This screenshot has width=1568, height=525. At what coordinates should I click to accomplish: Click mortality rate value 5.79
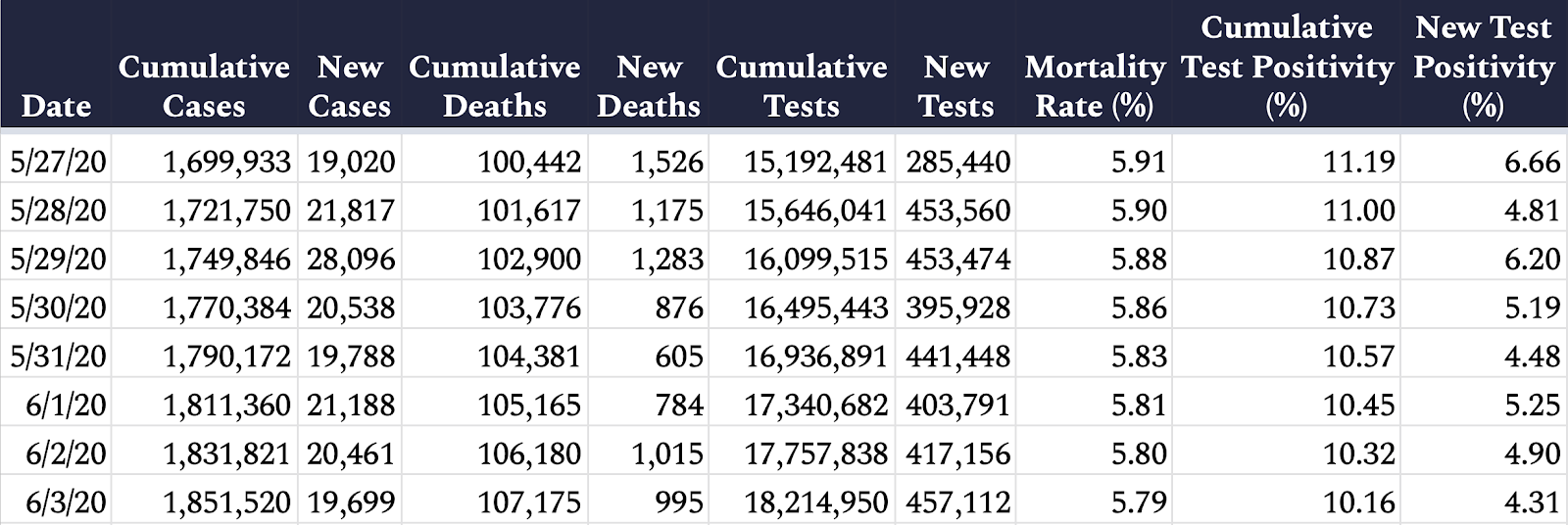[x=1139, y=503]
